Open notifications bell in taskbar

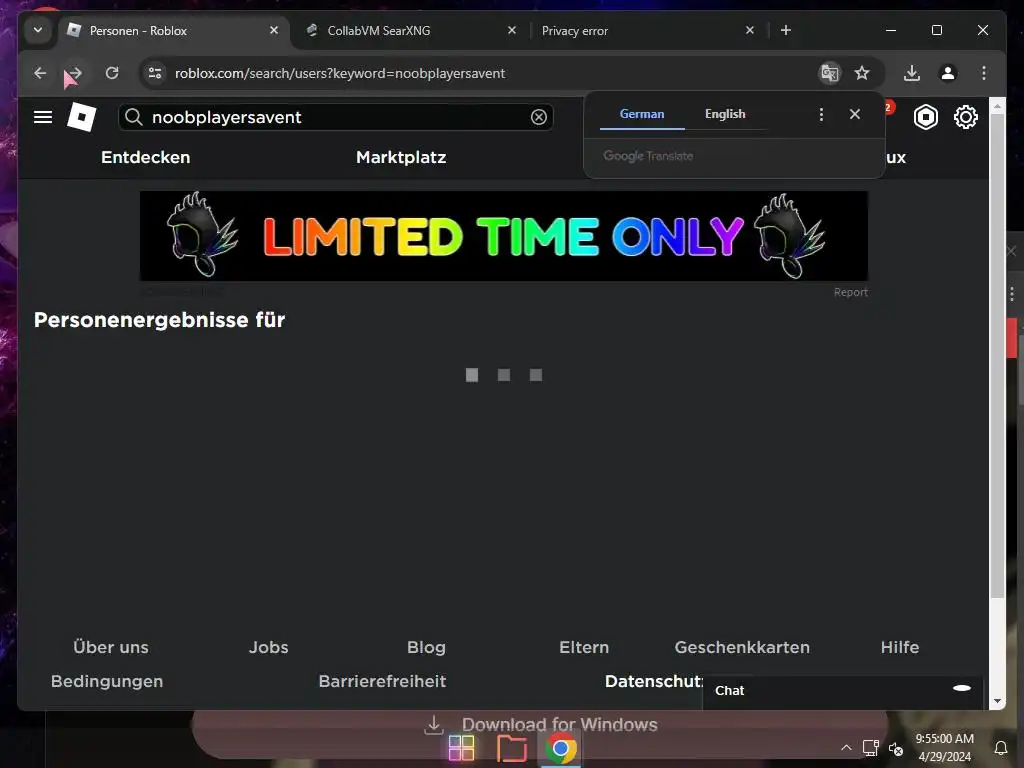pos(1000,748)
